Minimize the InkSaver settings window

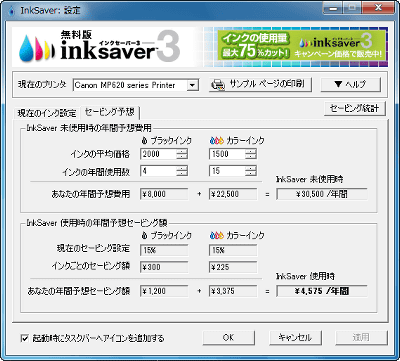pos(334,7)
